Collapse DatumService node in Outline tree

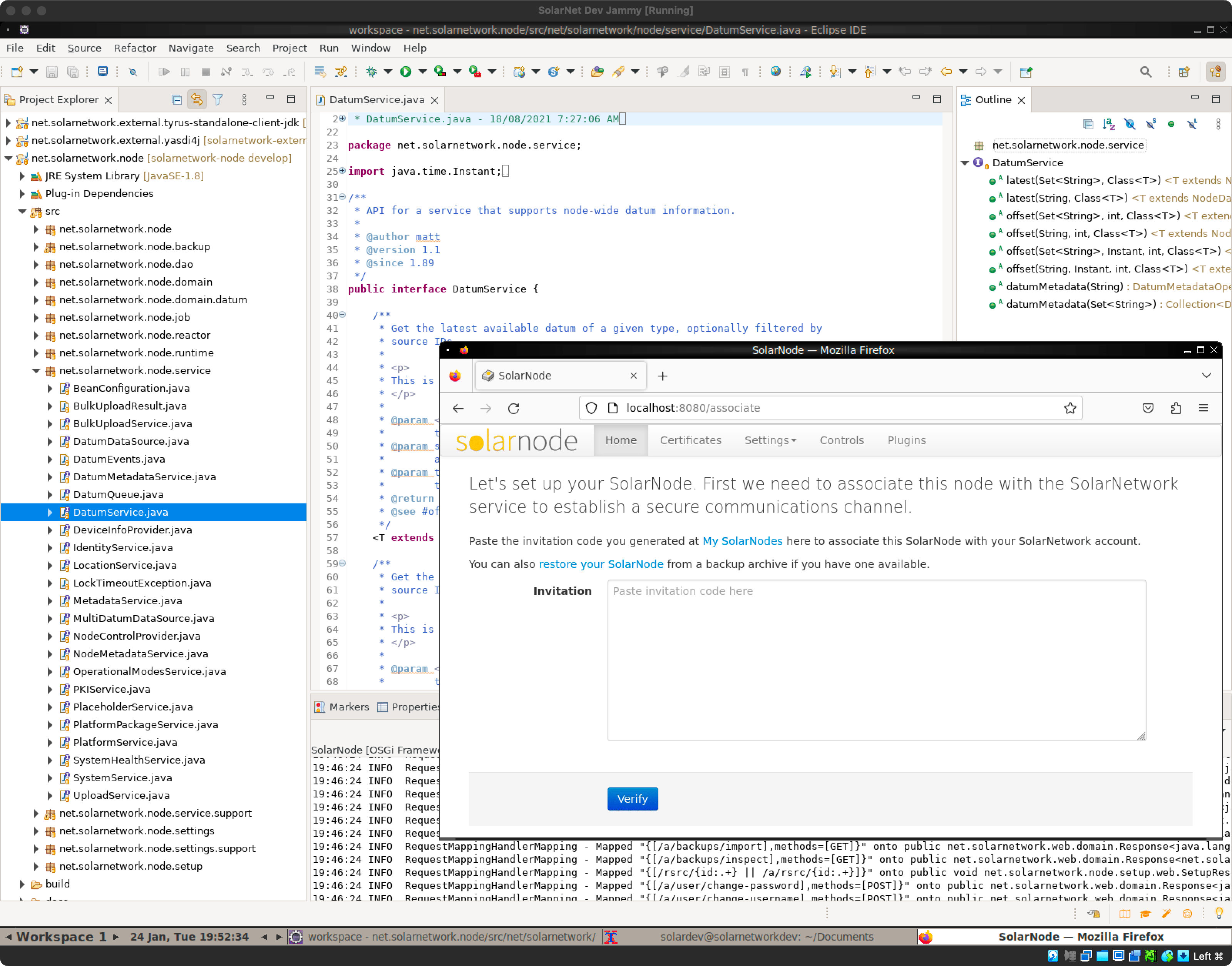[x=964, y=163]
